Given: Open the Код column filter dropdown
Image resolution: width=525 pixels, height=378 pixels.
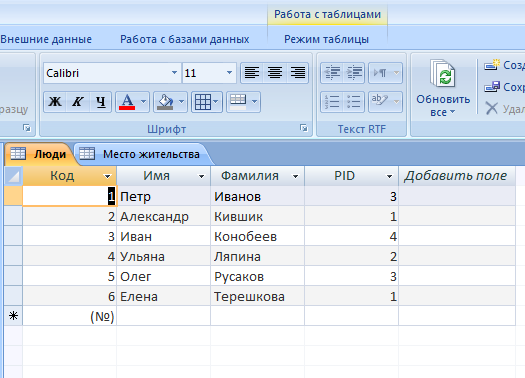Looking at the screenshot, I should click(107, 176).
